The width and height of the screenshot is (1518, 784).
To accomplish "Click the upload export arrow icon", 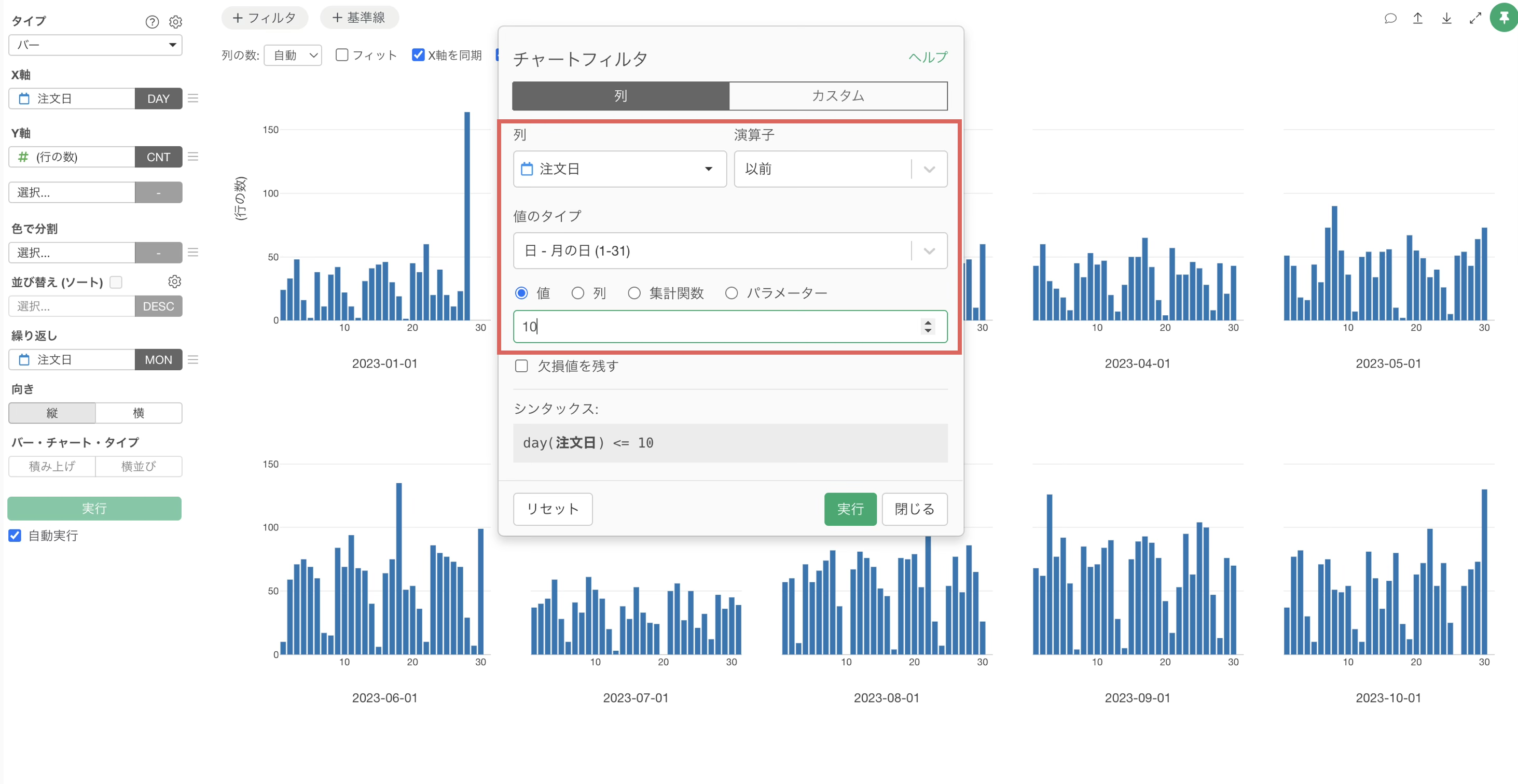I will [1418, 18].
